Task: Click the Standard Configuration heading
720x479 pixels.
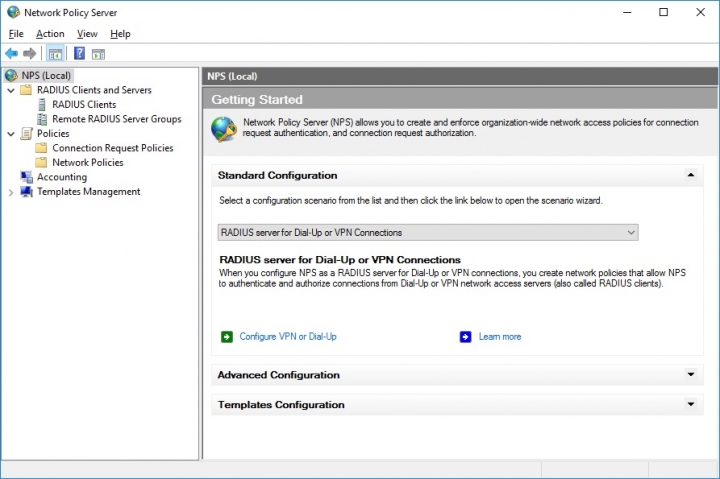Action: (277, 175)
